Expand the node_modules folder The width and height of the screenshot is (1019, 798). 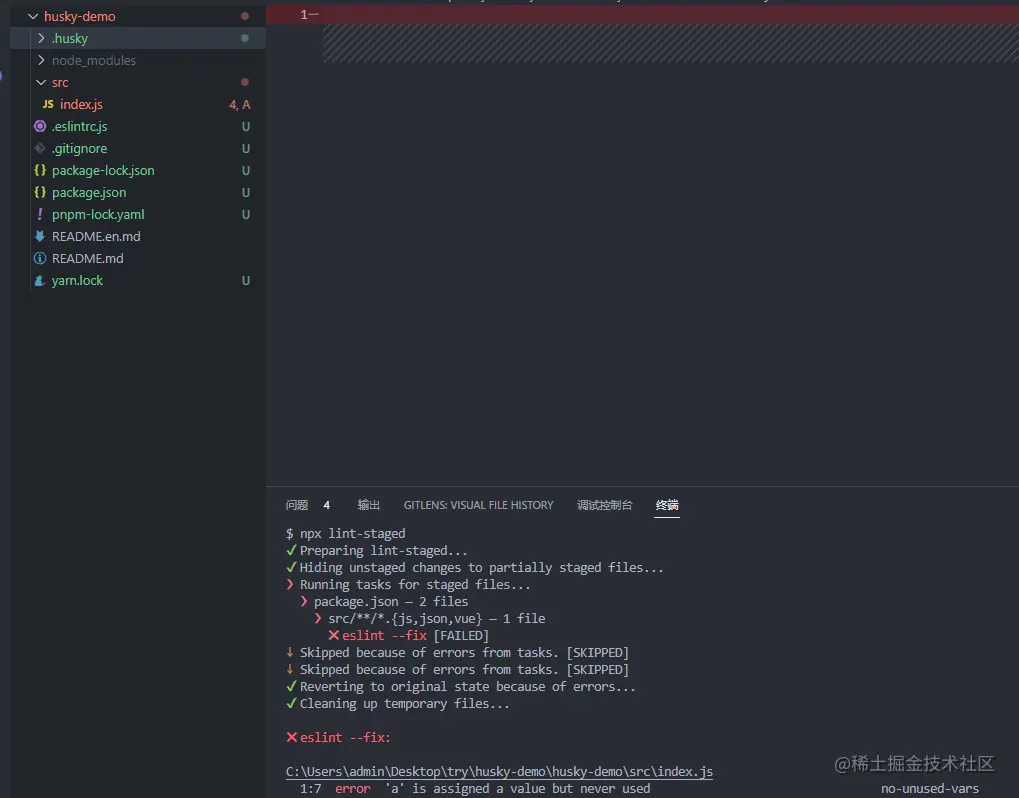[41, 60]
